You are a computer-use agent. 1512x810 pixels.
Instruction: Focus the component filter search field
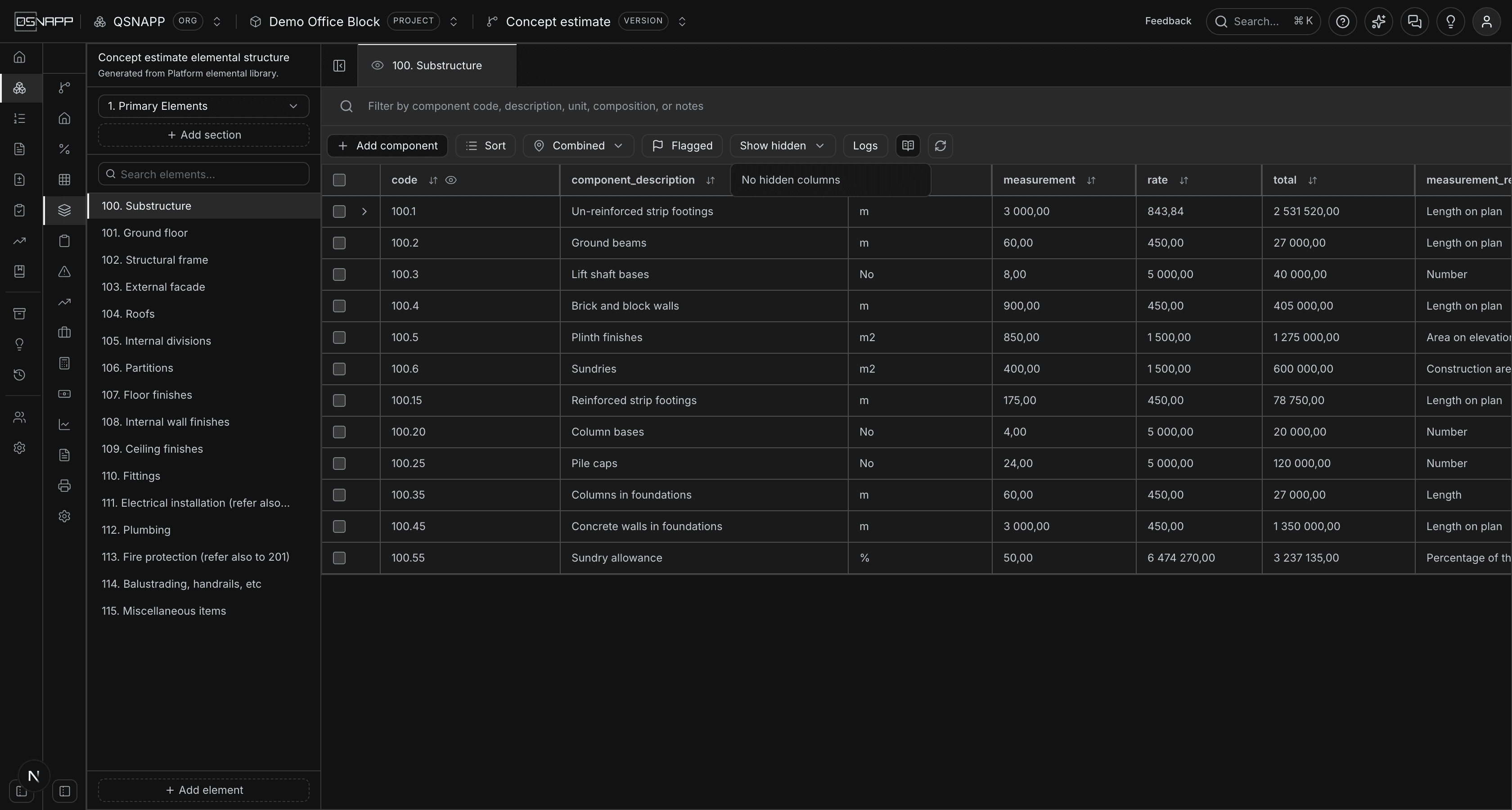[916, 106]
